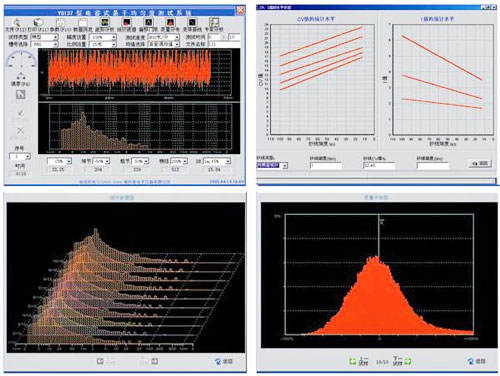Open the Parameters (F10) toolbar icon

[x=60, y=23]
